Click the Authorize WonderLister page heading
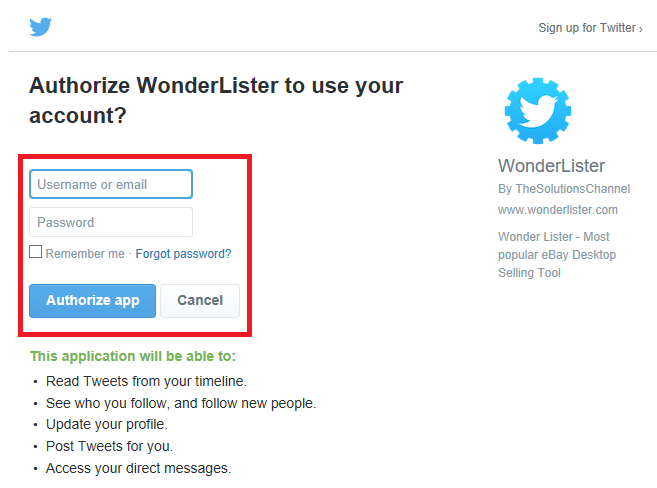This screenshot has width=657, height=488. tap(216, 100)
